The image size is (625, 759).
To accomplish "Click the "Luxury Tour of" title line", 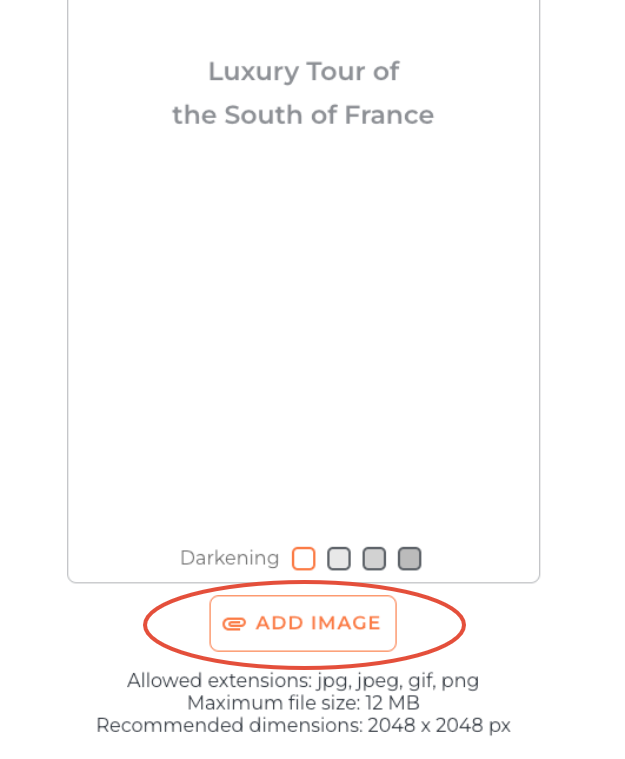I will click(303, 72).
